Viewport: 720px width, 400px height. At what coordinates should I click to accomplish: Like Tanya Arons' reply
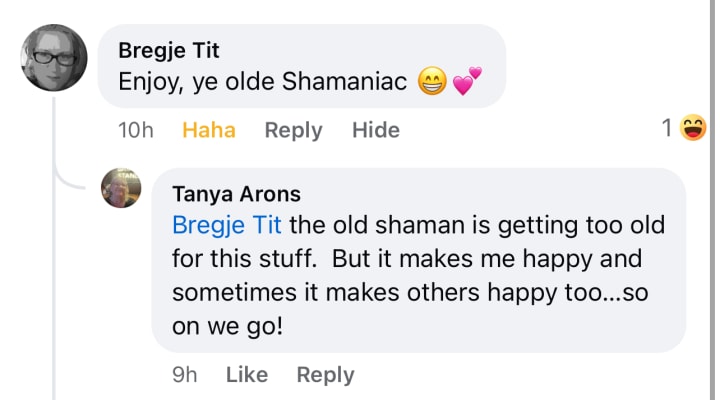click(246, 374)
